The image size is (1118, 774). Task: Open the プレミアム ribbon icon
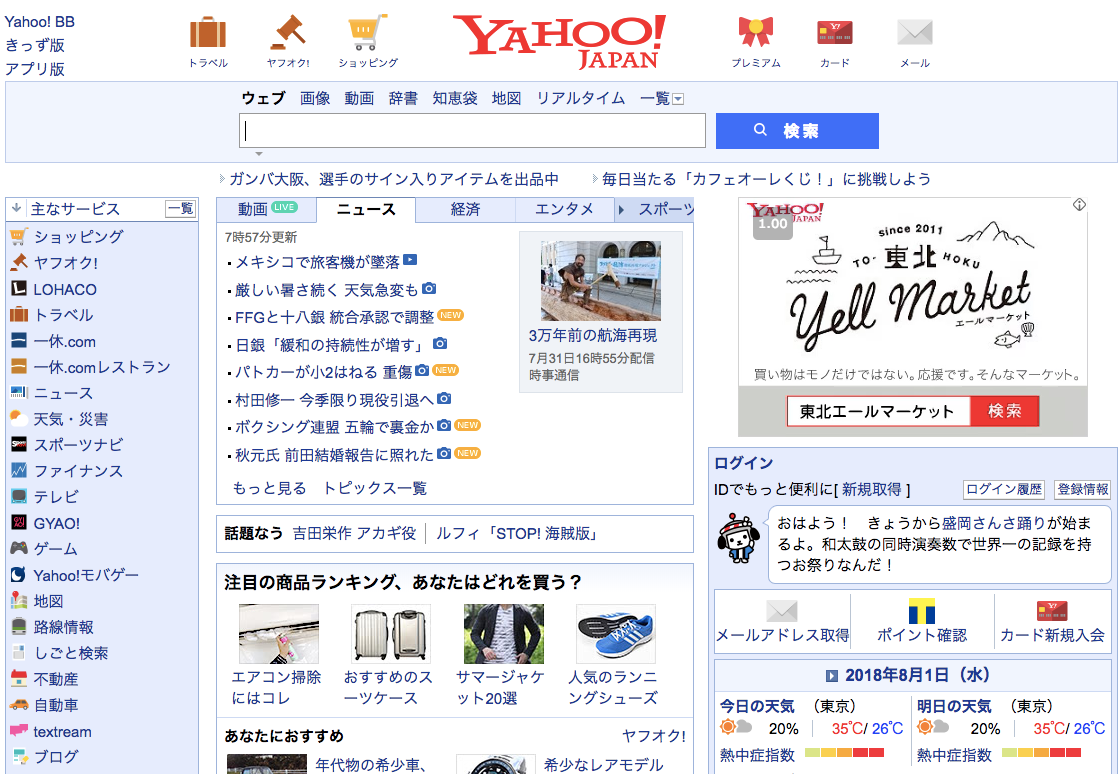[756, 33]
